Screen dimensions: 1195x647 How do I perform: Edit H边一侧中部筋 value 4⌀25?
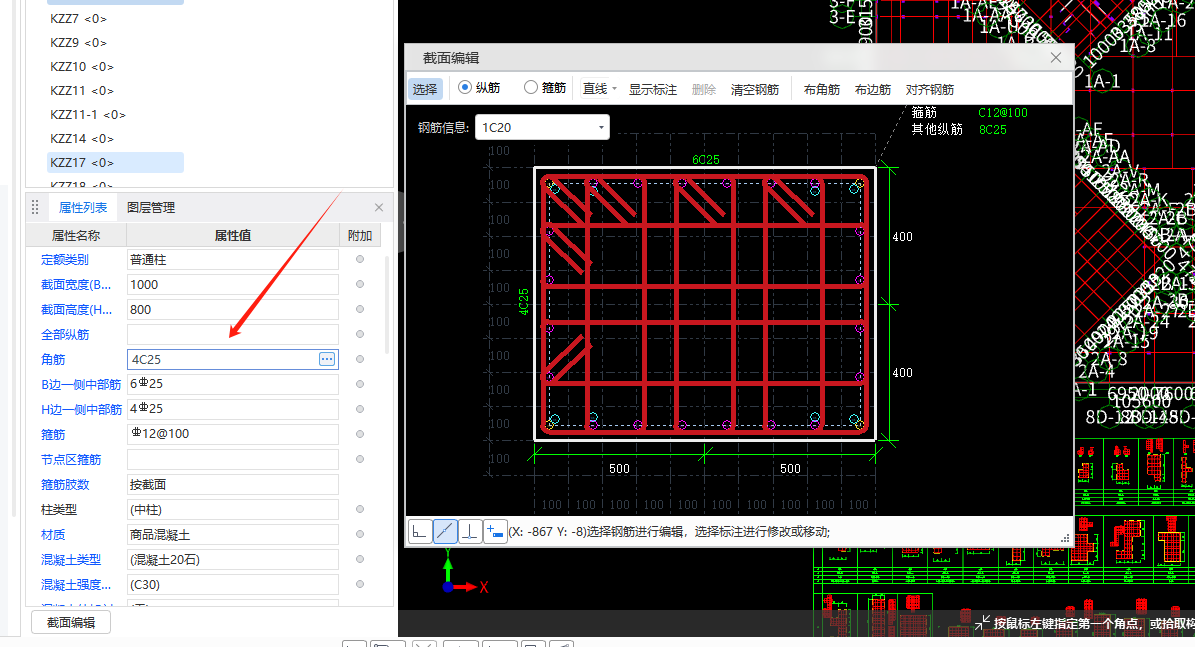tap(232, 409)
